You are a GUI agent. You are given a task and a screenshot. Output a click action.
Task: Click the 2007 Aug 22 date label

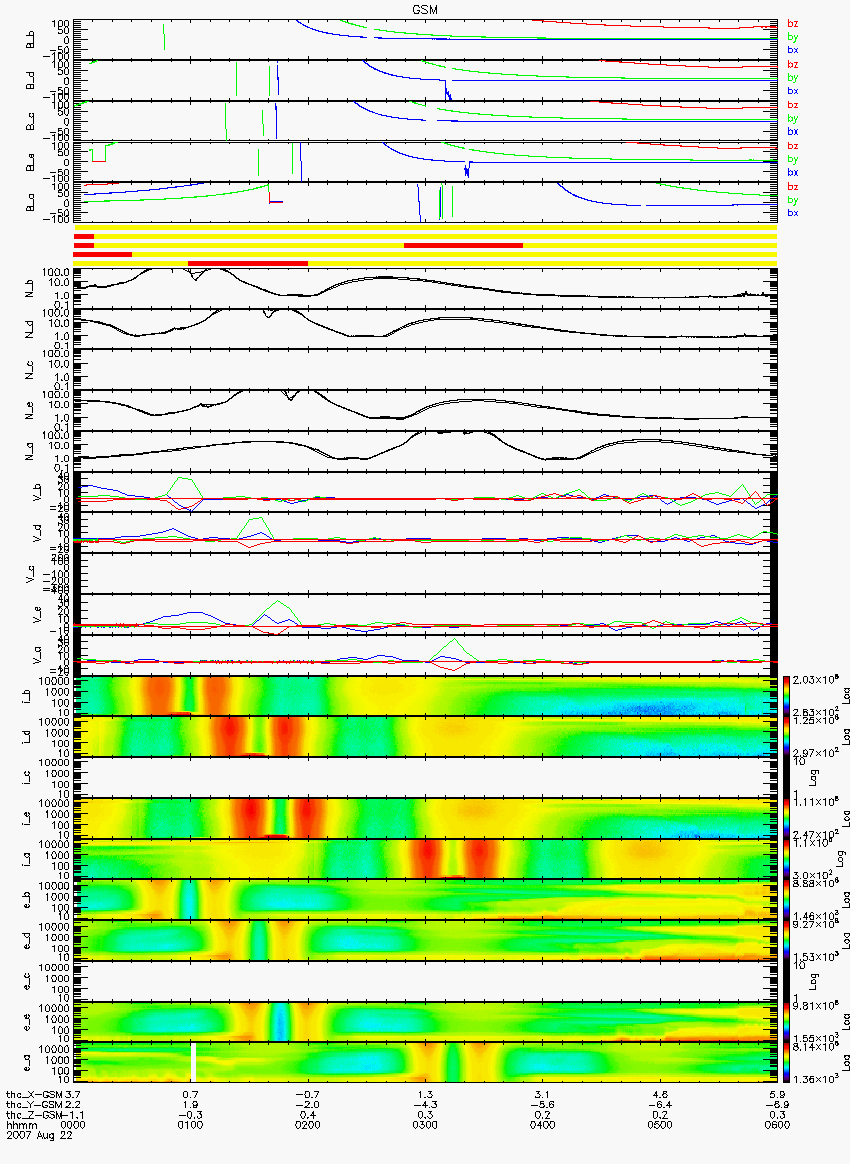[x=39, y=1134]
